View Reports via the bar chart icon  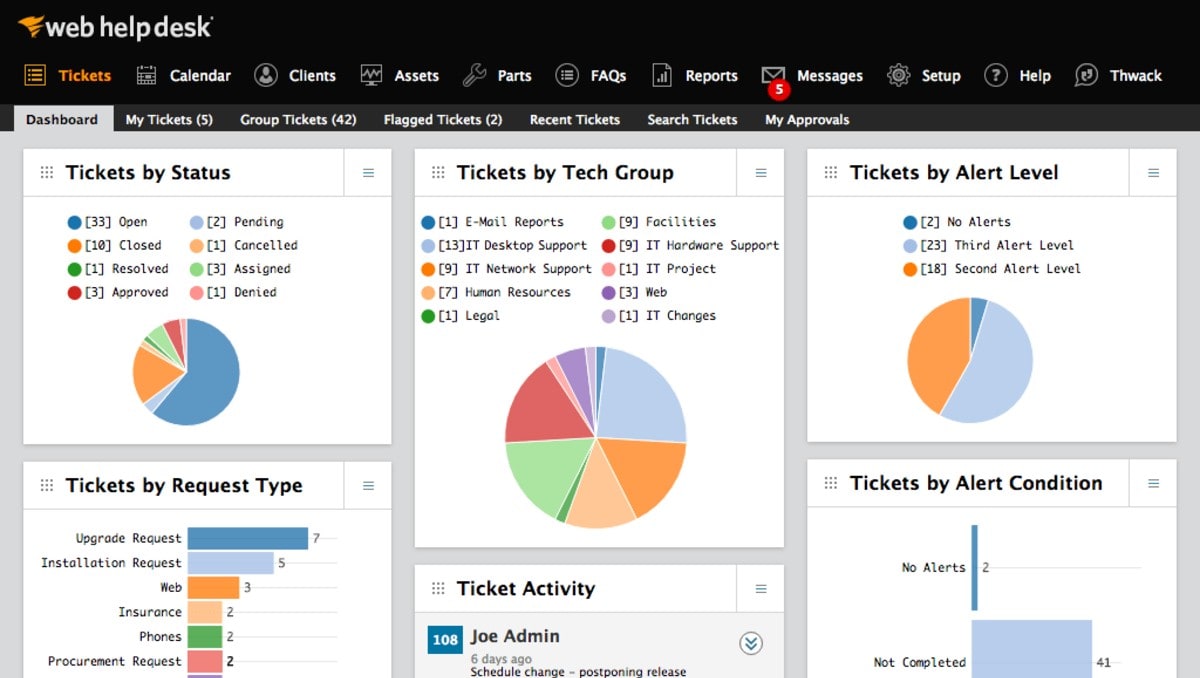662,75
